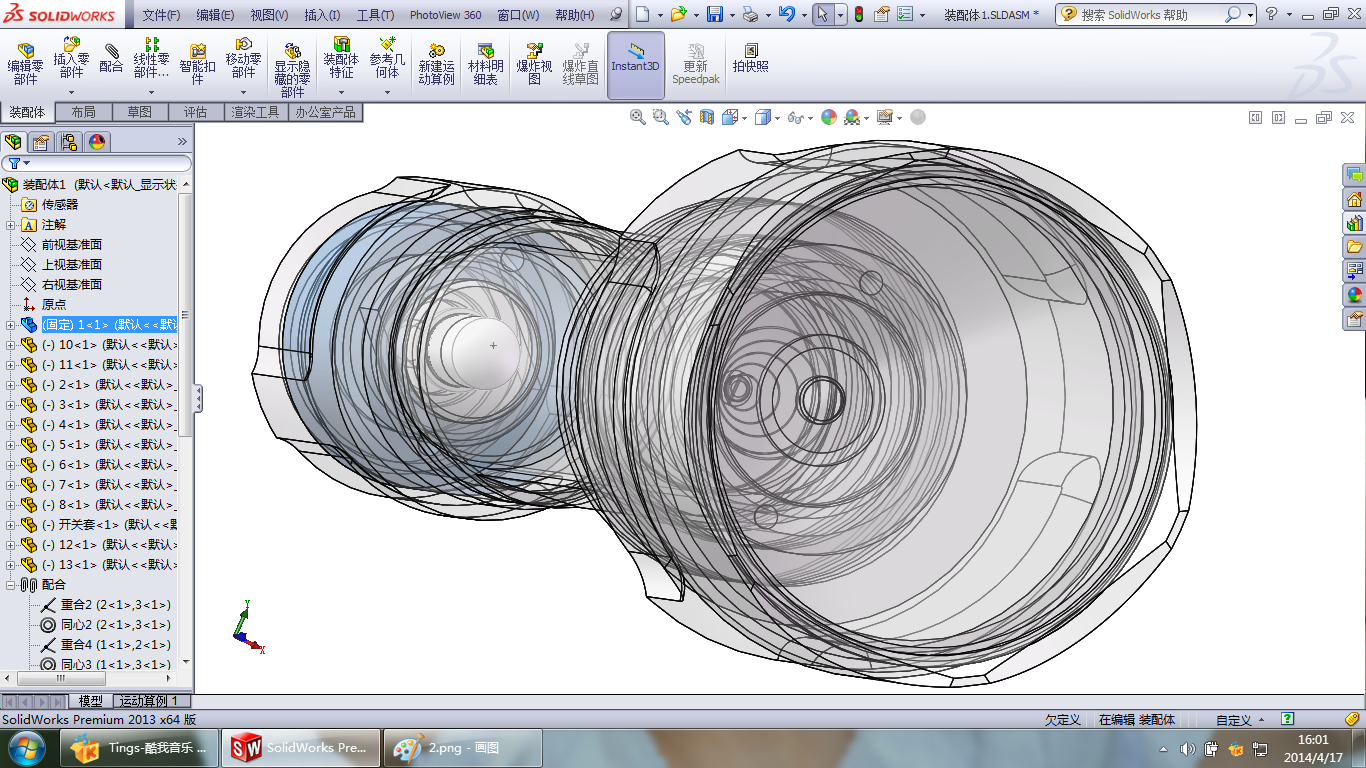Open the ConfigurationManager panel tab

tap(69, 142)
